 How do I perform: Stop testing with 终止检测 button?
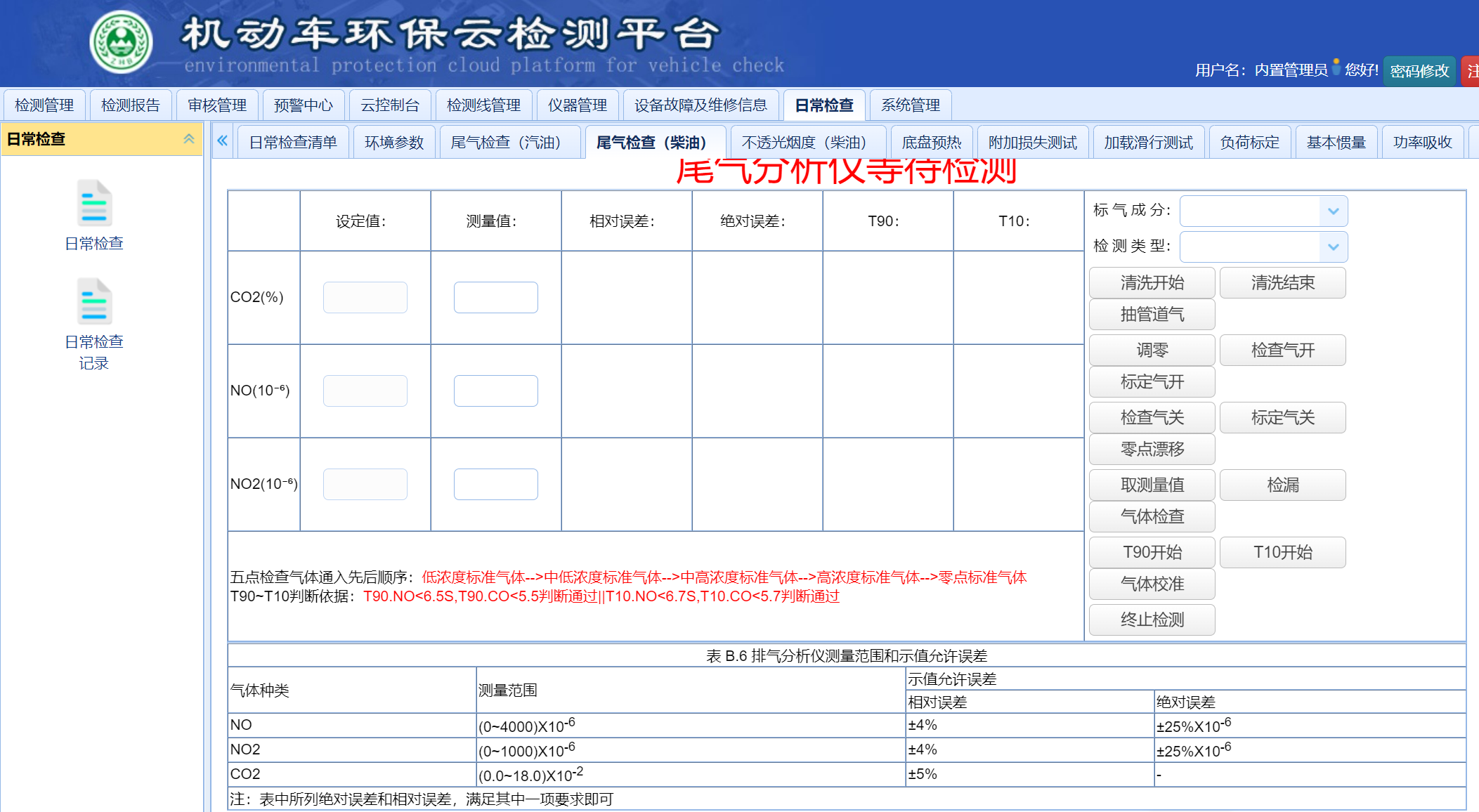click(x=1152, y=620)
